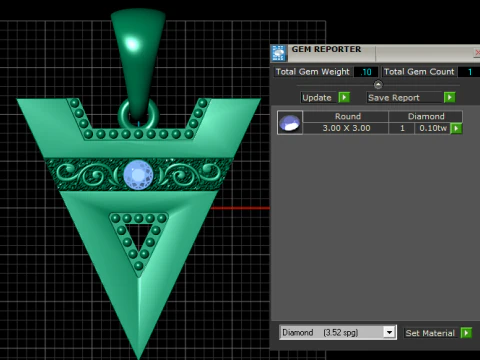Screen dimensions: 480x360
Task: Click the Set Material button
Action: 431,333
